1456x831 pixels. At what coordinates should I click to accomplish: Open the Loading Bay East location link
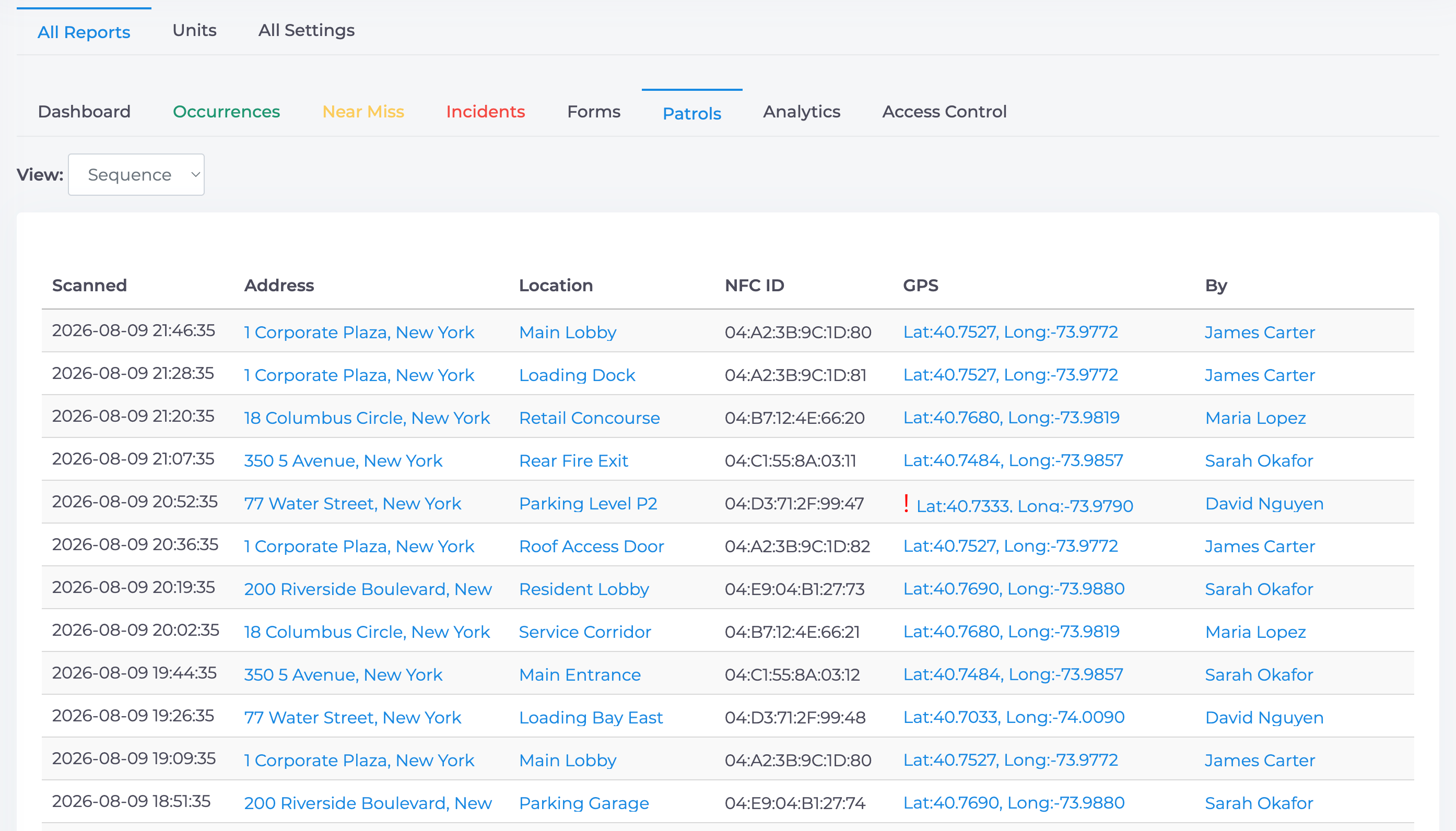[591, 717]
